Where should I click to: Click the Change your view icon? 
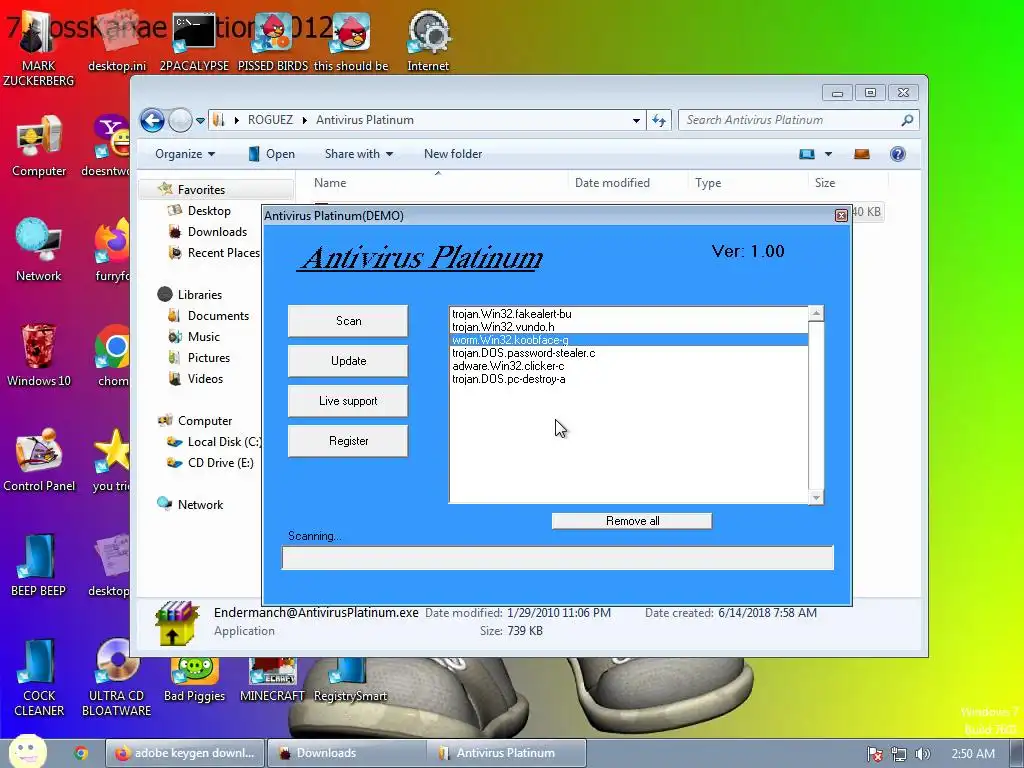pyautogui.click(x=807, y=154)
